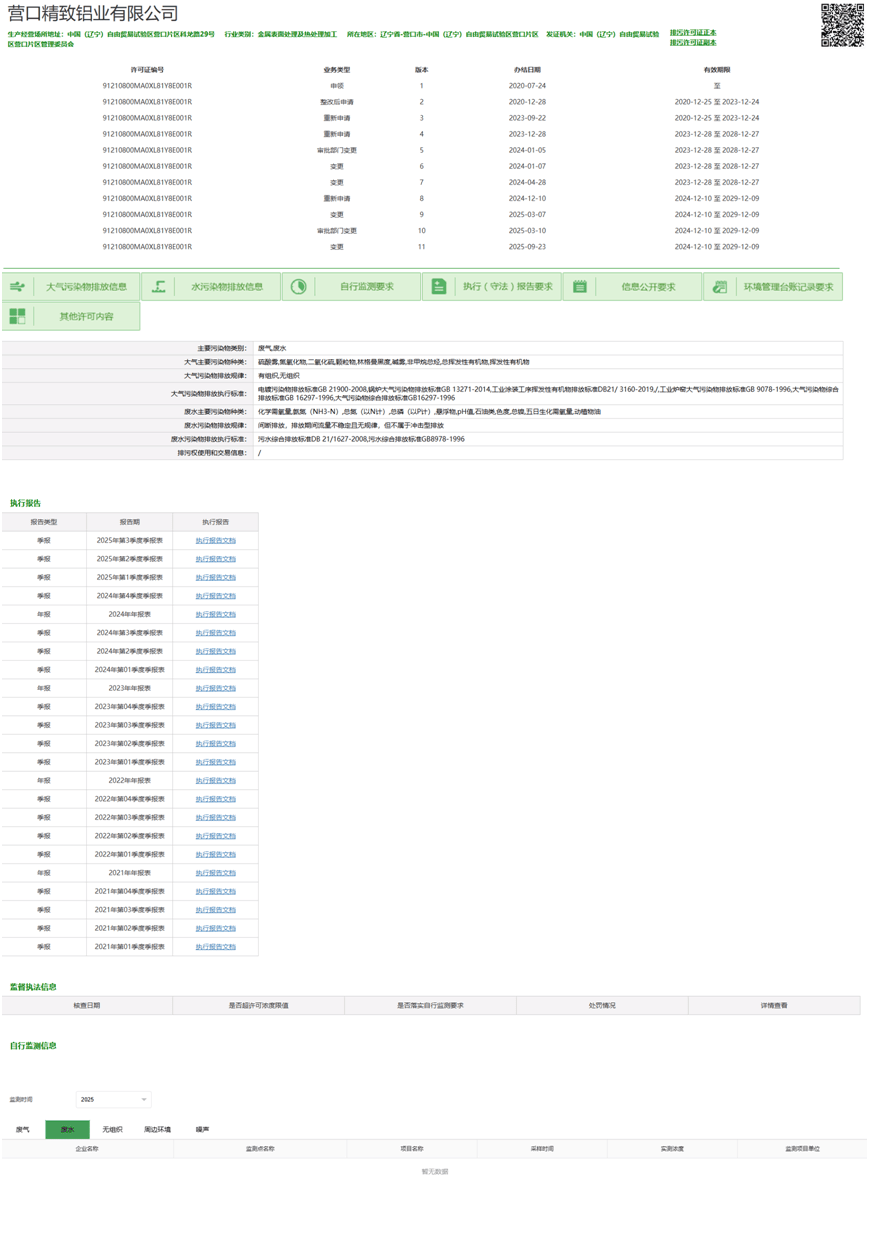Open the 排污许可证副本 link
Viewport: 869px width, 1247px height.
pos(692,43)
